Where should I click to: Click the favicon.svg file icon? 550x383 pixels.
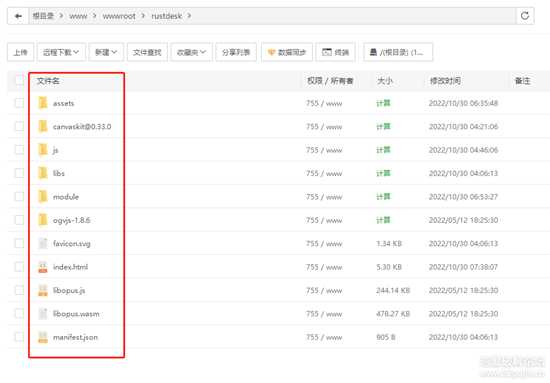coord(43,243)
